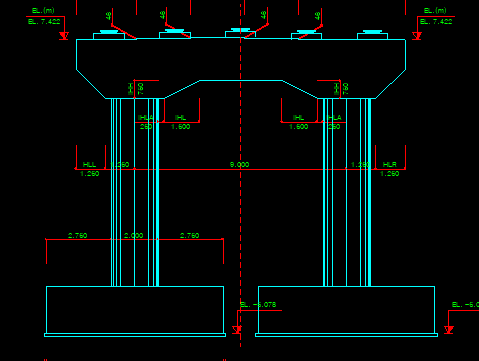
Task: Click the elevation marker triangle under the left EL. 7.422
Action: [x=64, y=36]
